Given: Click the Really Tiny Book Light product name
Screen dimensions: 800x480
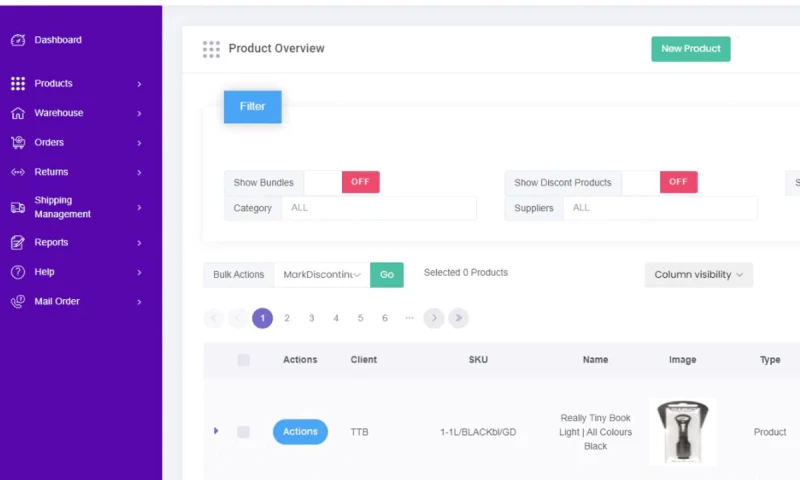Looking at the screenshot, I should point(595,432).
